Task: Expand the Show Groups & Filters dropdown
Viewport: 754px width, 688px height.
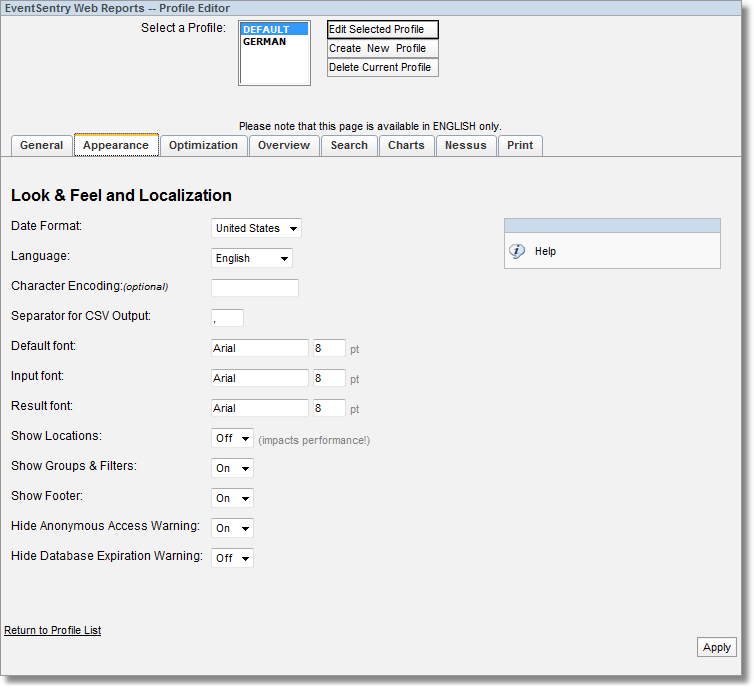Action: 232,468
